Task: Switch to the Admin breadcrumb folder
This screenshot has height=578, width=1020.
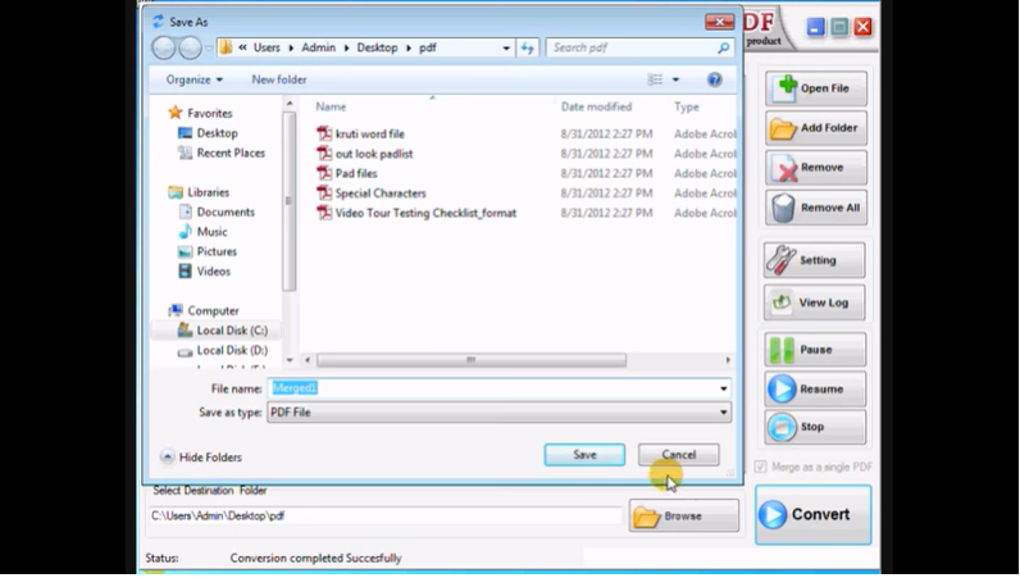Action: pos(319,47)
